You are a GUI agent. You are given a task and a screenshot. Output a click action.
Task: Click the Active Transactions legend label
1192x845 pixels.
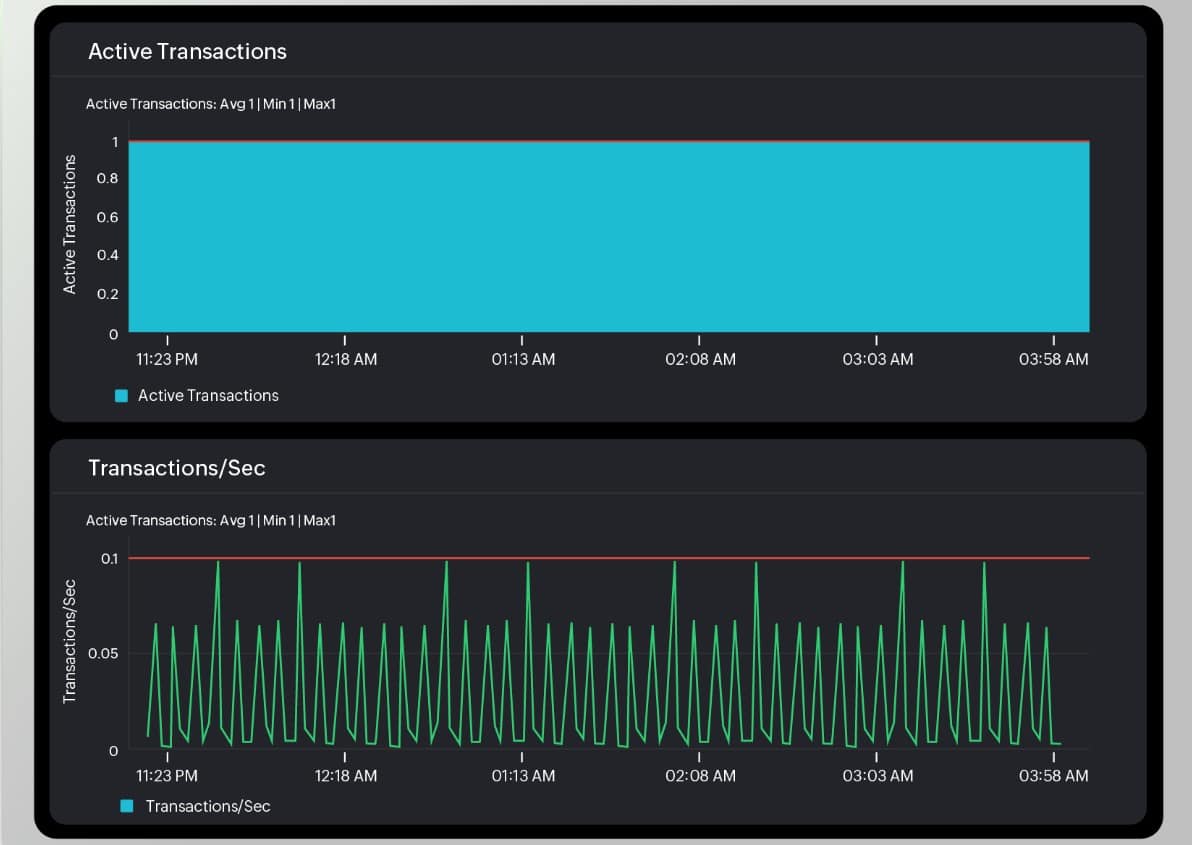tap(208, 395)
